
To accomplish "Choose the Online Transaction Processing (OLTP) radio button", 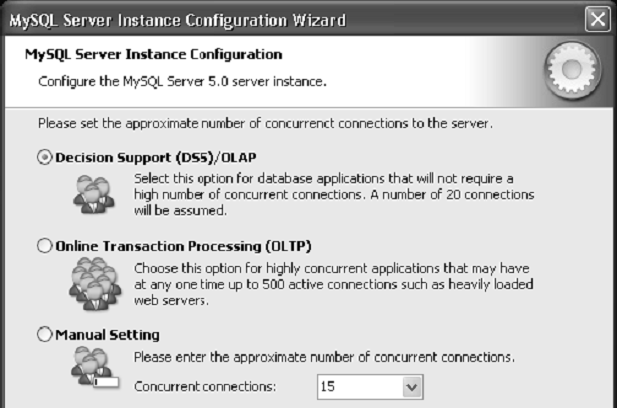I will (44, 246).
